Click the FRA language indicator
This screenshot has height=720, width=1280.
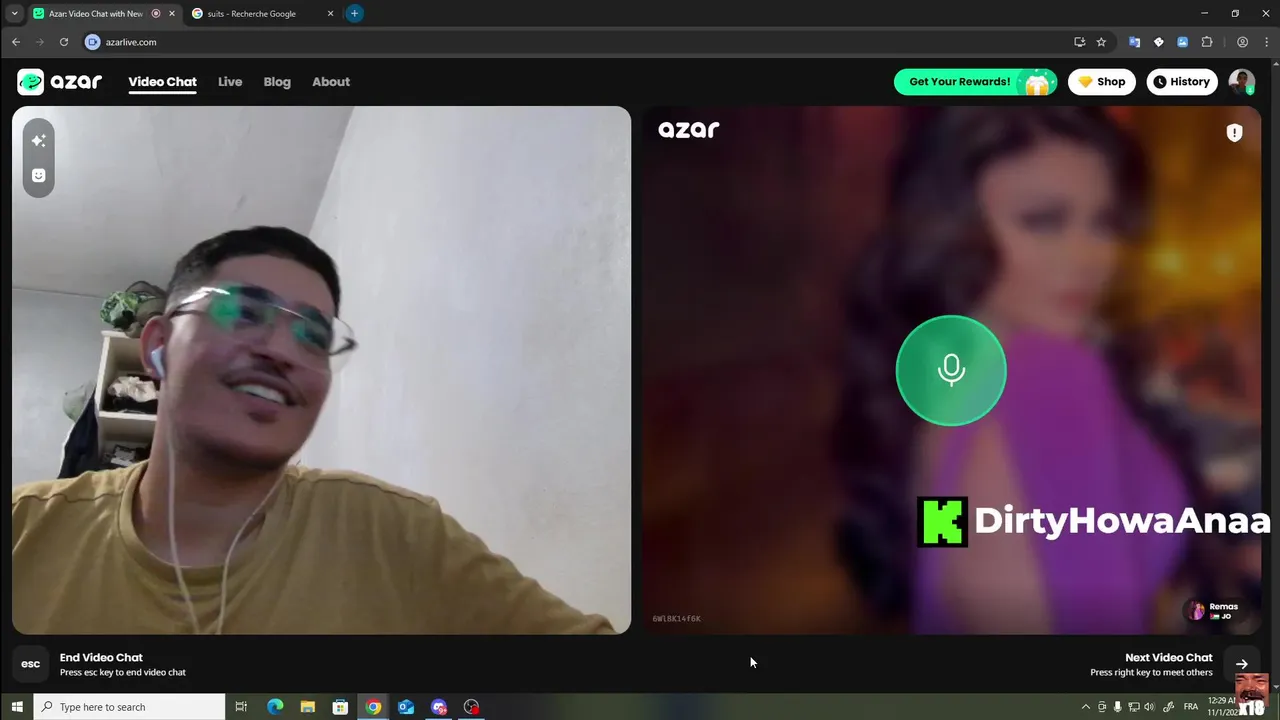[1191, 707]
